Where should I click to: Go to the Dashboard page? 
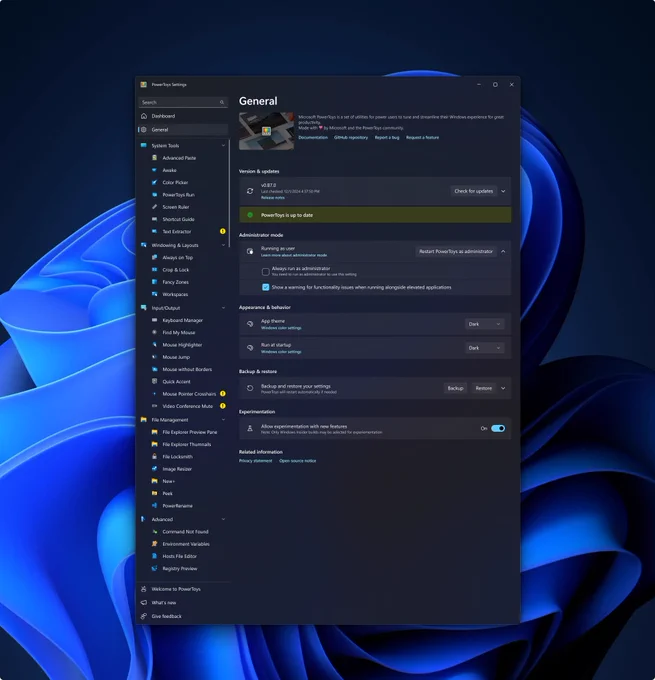click(183, 116)
